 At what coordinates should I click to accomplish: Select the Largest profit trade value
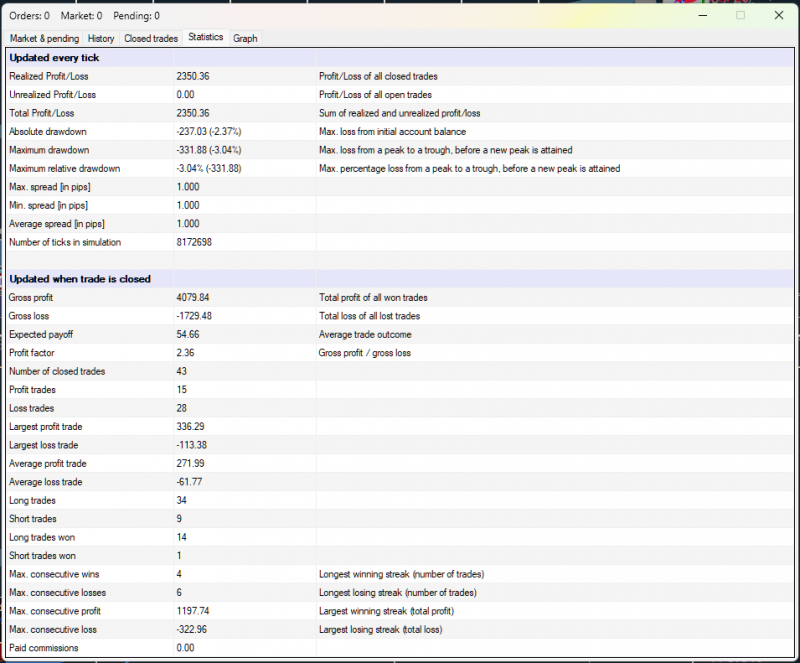coord(190,426)
